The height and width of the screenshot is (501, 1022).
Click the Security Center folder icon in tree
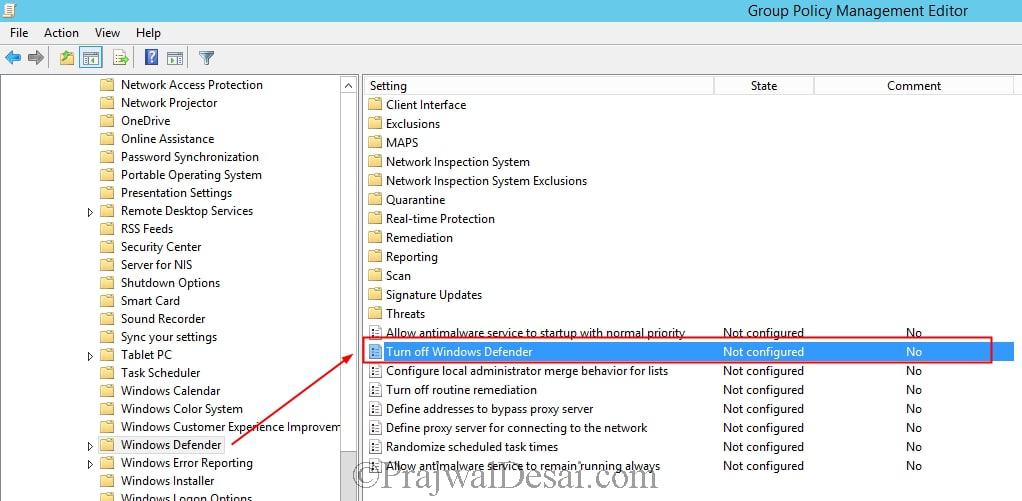tap(107, 247)
